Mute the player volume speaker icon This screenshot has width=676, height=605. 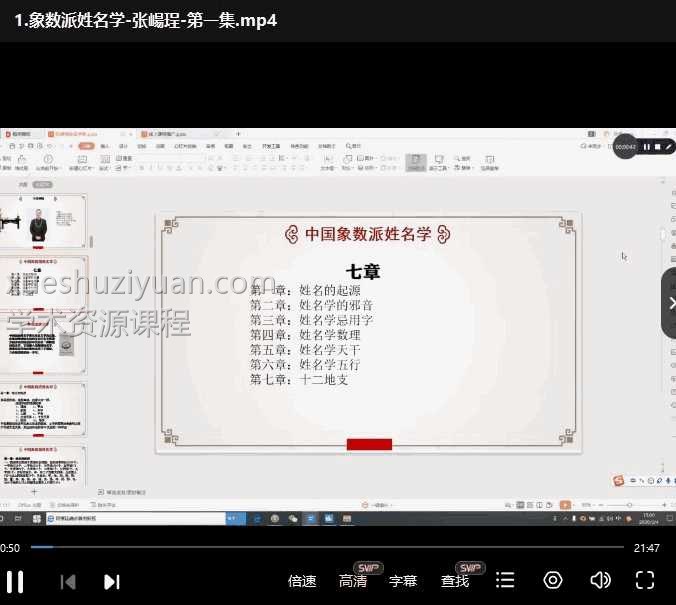click(600, 581)
